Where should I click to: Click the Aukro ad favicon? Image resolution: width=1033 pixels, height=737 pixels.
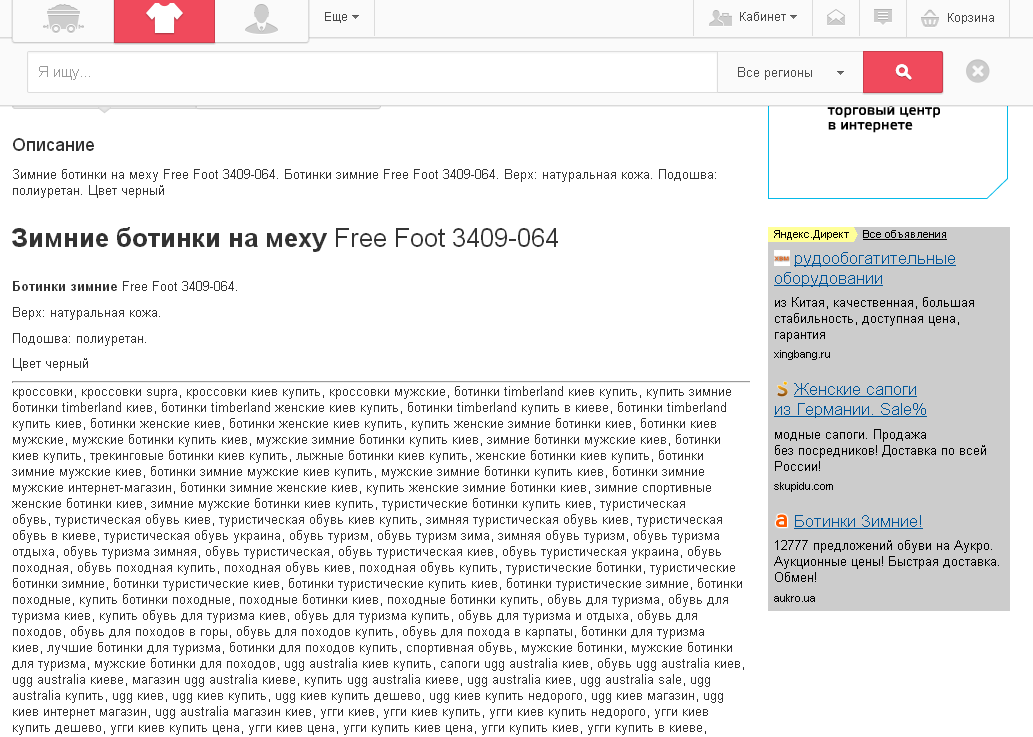point(781,521)
